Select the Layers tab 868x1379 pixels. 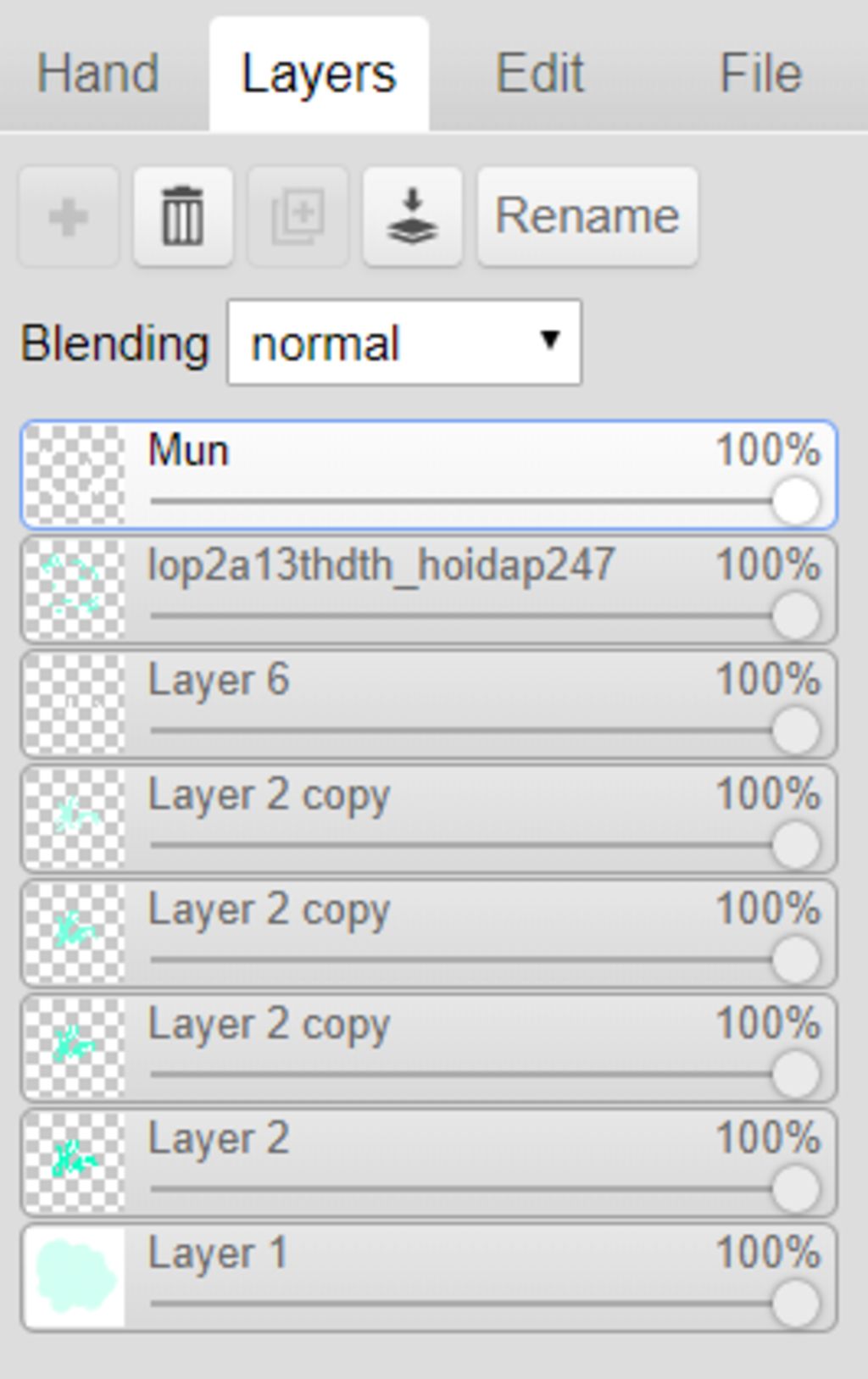[319, 74]
